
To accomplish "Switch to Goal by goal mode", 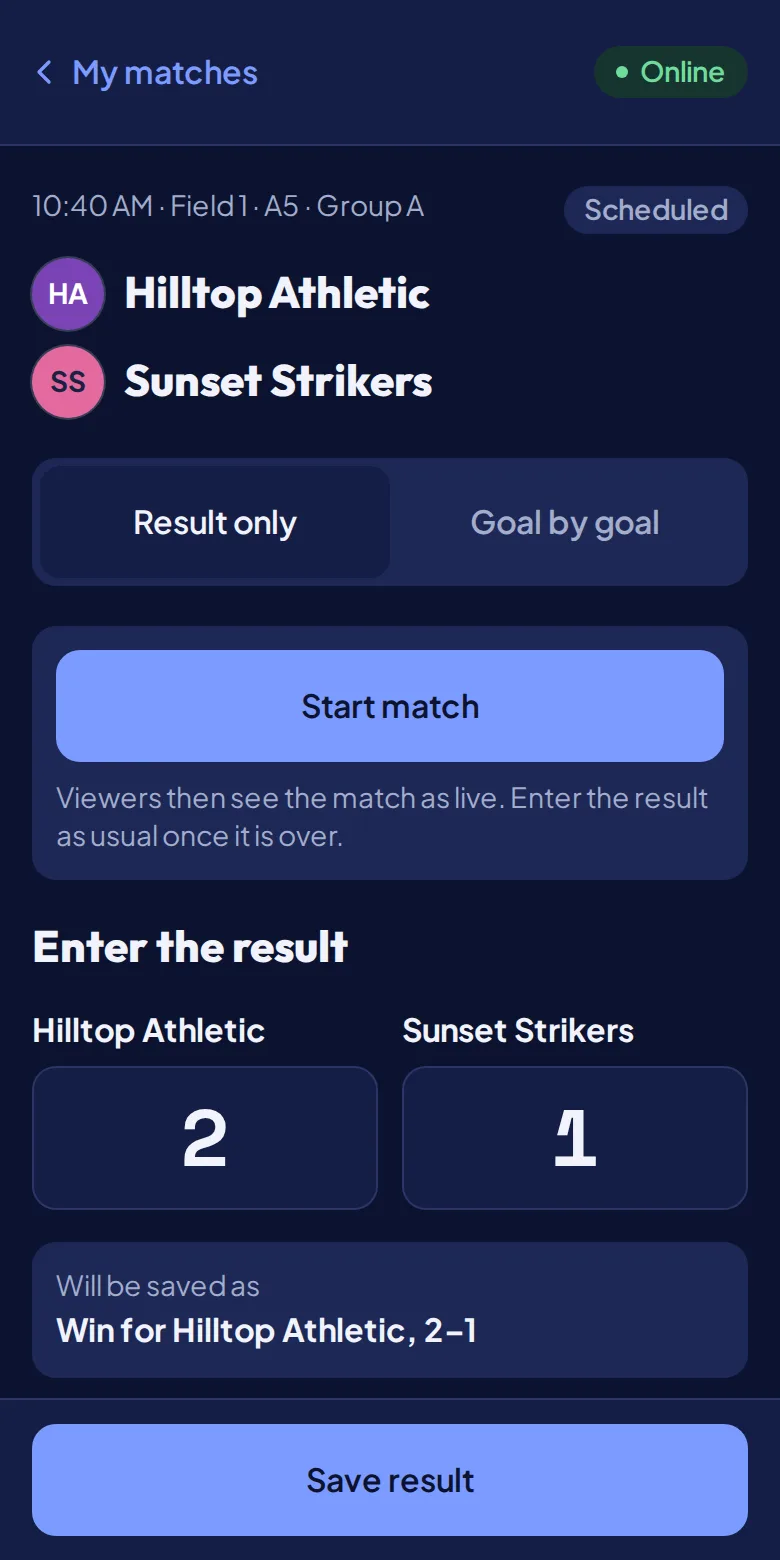I will (565, 522).
